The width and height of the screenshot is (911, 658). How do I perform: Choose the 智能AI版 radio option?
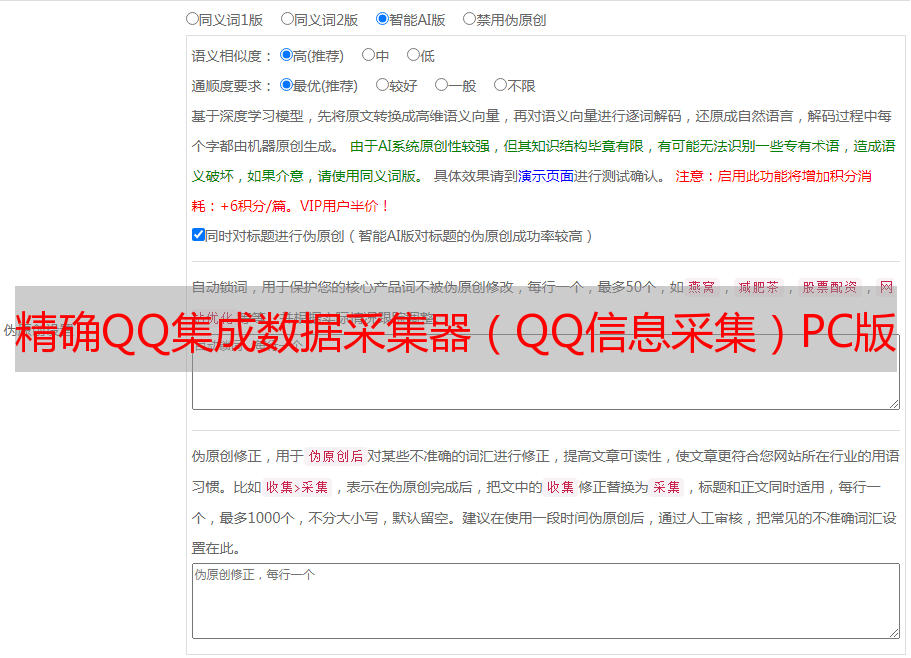click(382, 19)
